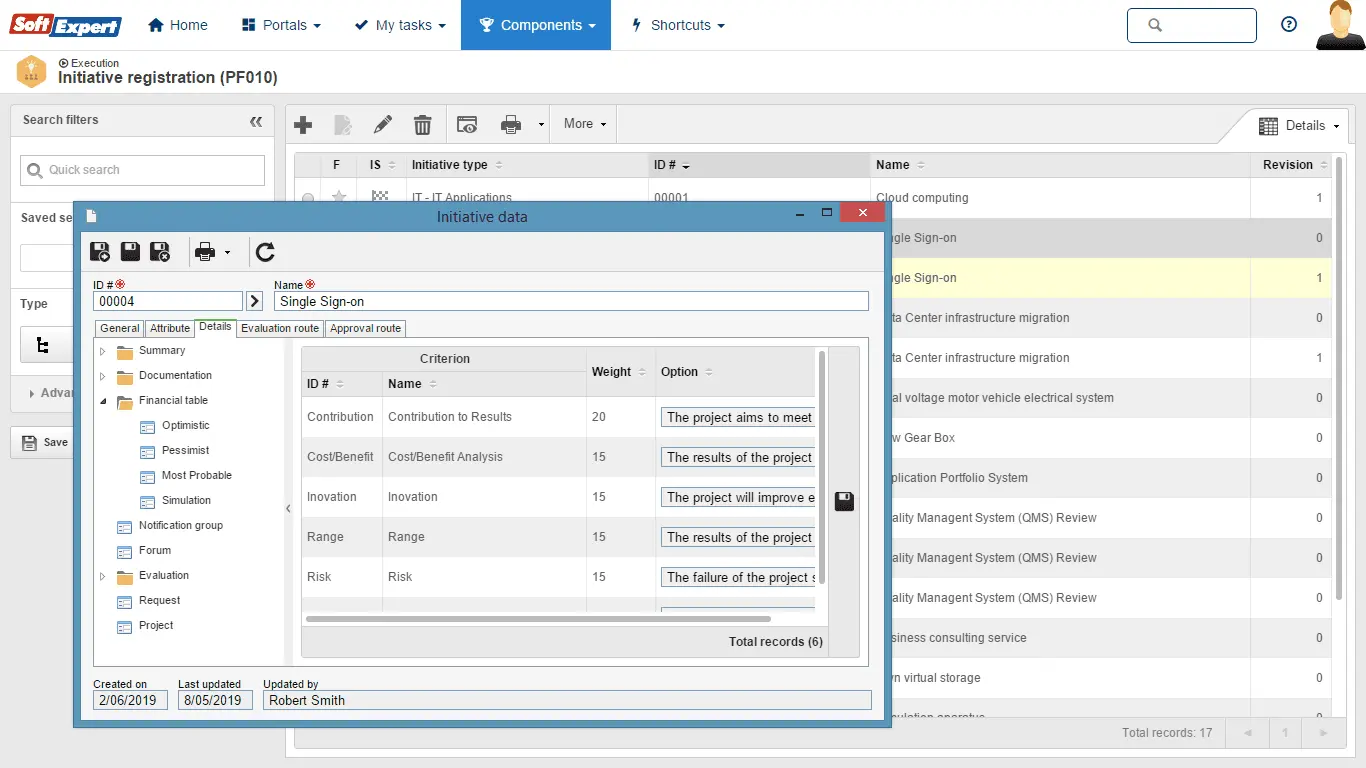Click the save disk icon beside criteria table
Image resolution: width=1366 pixels, height=768 pixels.
[844, 501]
